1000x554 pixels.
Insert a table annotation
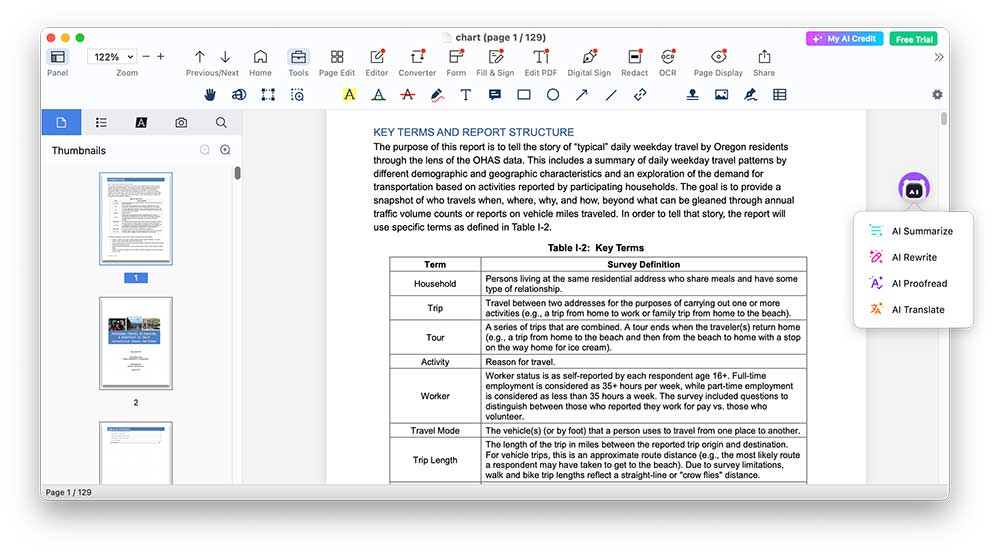tap(779, 95)
